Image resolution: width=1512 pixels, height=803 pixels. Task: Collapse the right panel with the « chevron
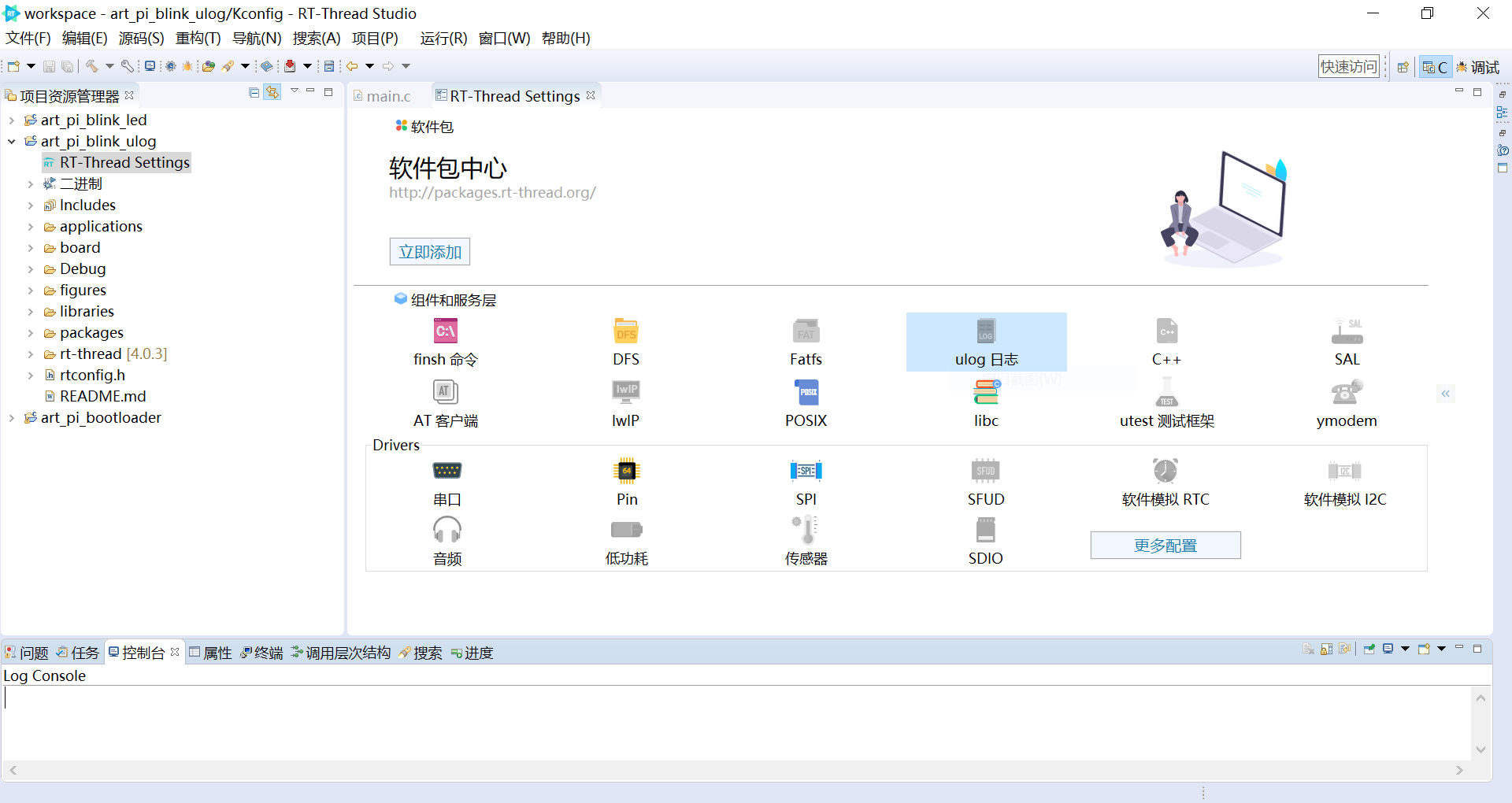coord(1446,393)
